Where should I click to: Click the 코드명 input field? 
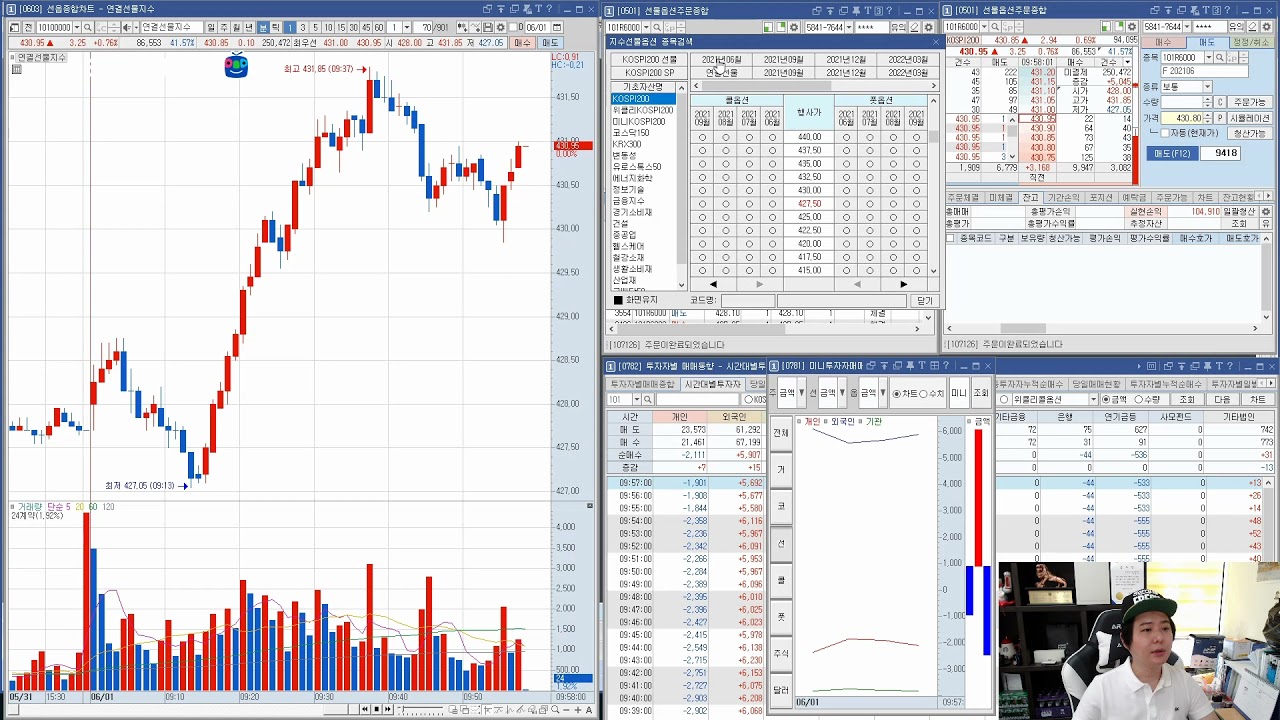748,300
